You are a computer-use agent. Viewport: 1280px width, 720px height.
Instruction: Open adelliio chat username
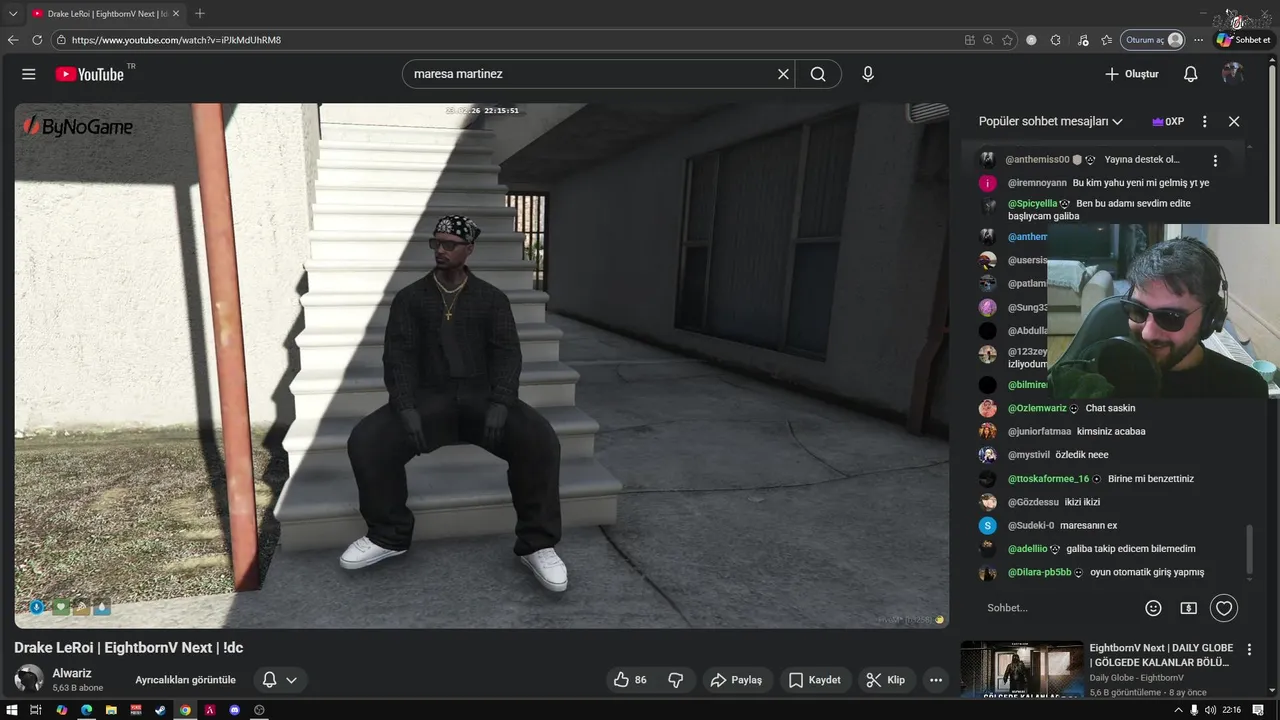click(1028, 549)
